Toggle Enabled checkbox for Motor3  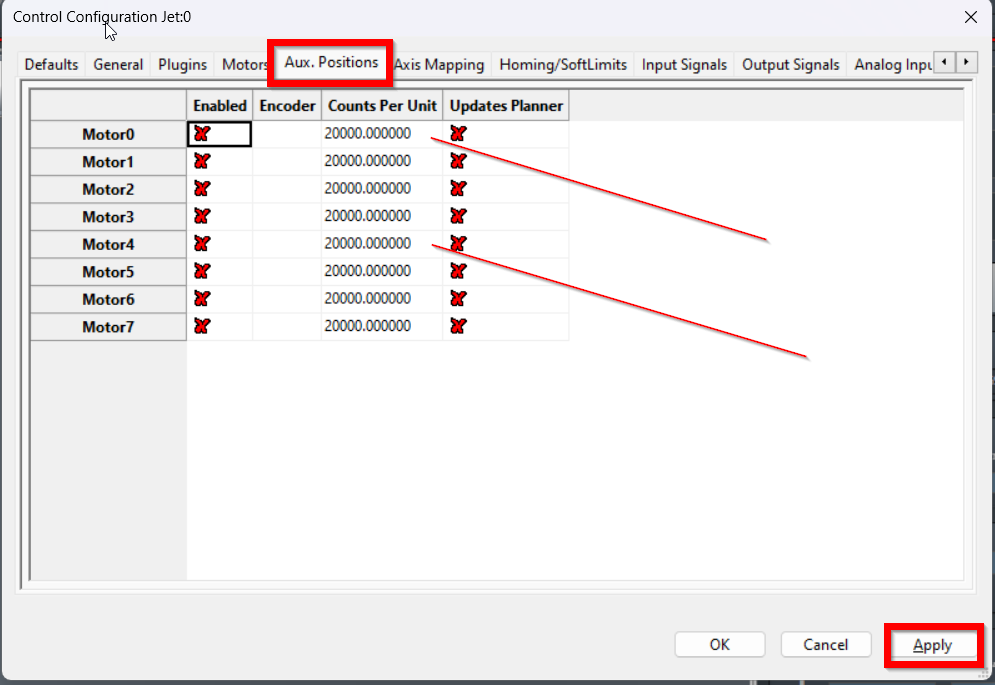(202, 216)
